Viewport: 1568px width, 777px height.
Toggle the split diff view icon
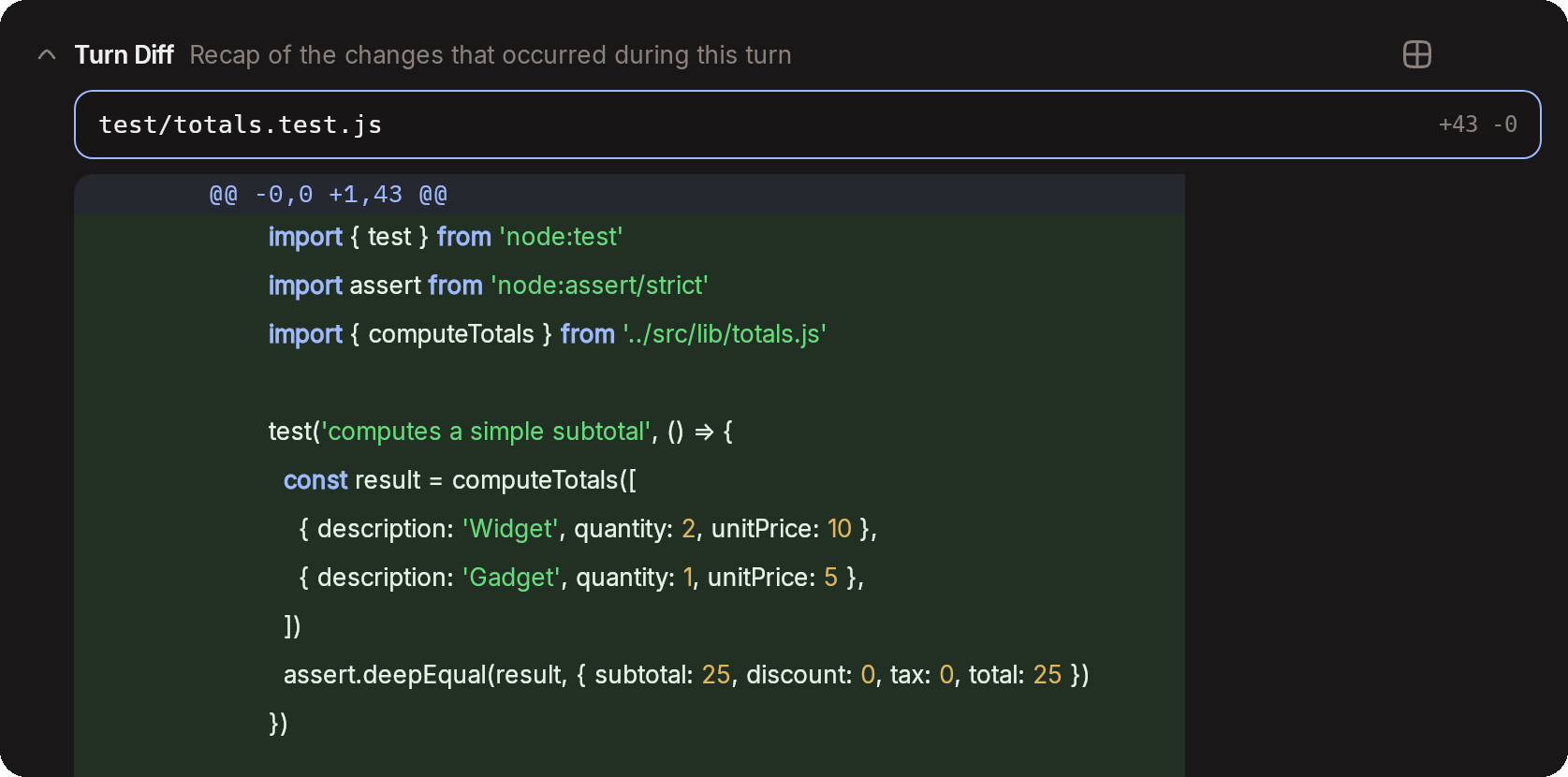[1417, 54]
